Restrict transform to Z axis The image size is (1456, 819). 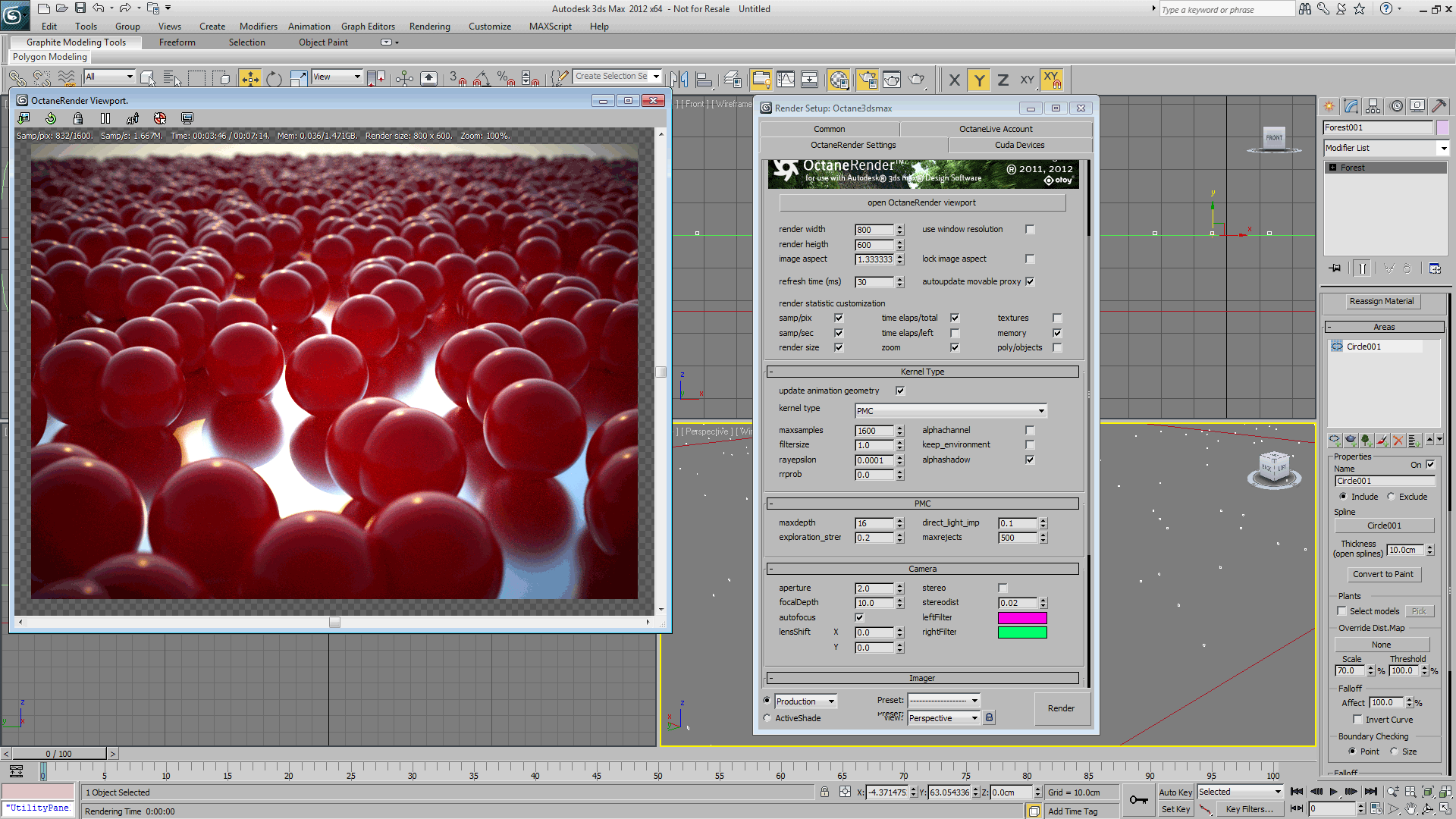[x=1003, y=80]
